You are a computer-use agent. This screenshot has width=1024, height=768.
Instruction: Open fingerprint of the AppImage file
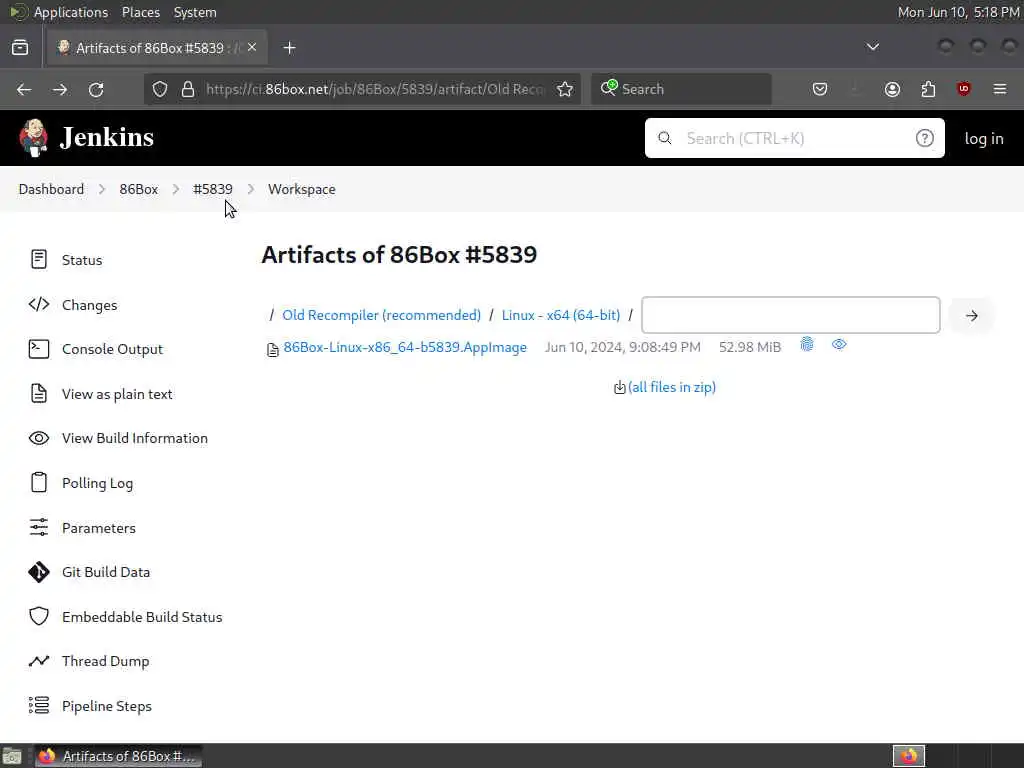[x=807, y=344]
